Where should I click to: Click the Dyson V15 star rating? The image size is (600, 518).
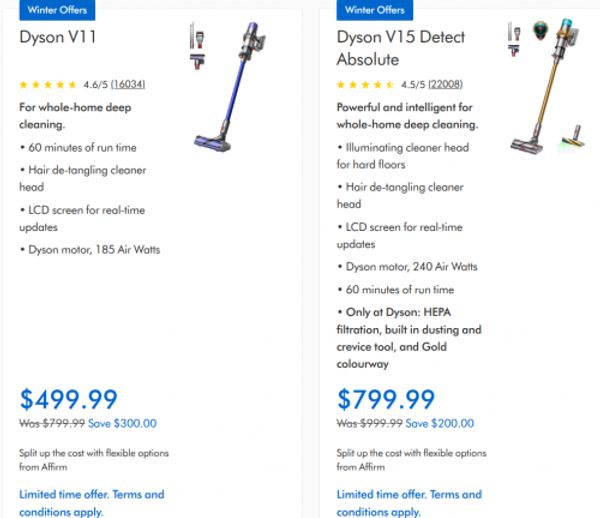click(x=366, y=85)
